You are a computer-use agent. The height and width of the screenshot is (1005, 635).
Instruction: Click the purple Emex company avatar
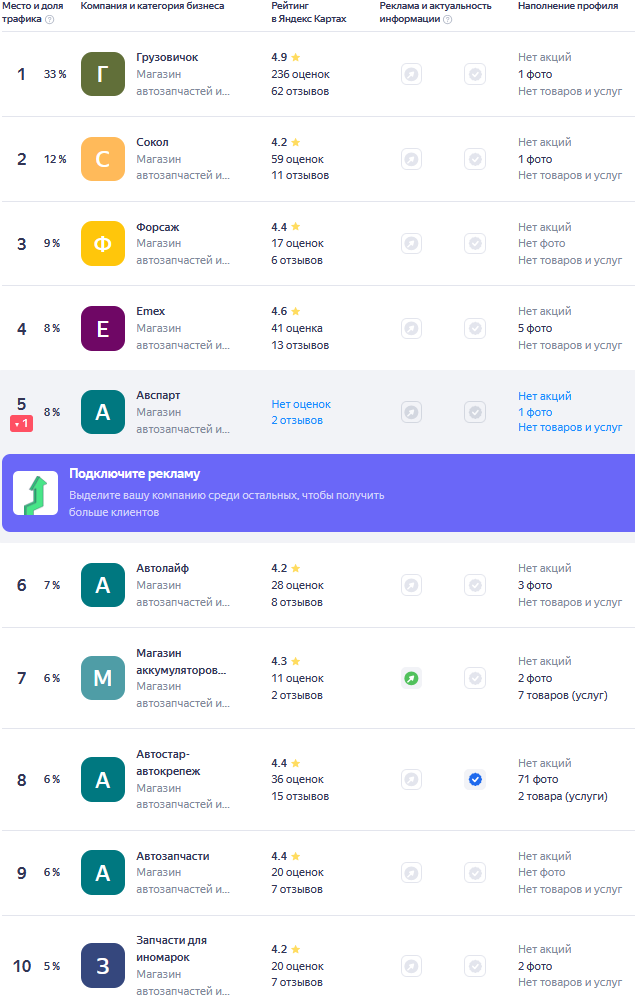(103, 328)
